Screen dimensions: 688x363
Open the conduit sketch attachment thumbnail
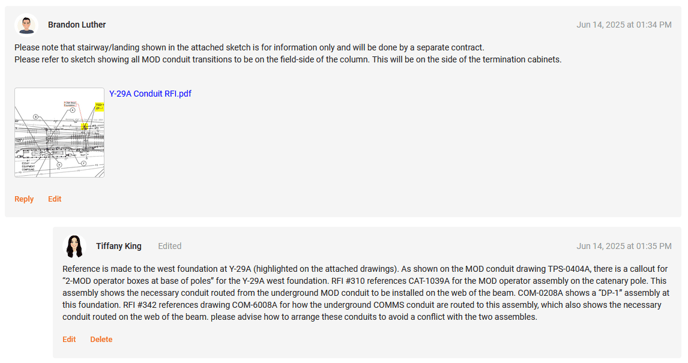(x=59, y=132)
